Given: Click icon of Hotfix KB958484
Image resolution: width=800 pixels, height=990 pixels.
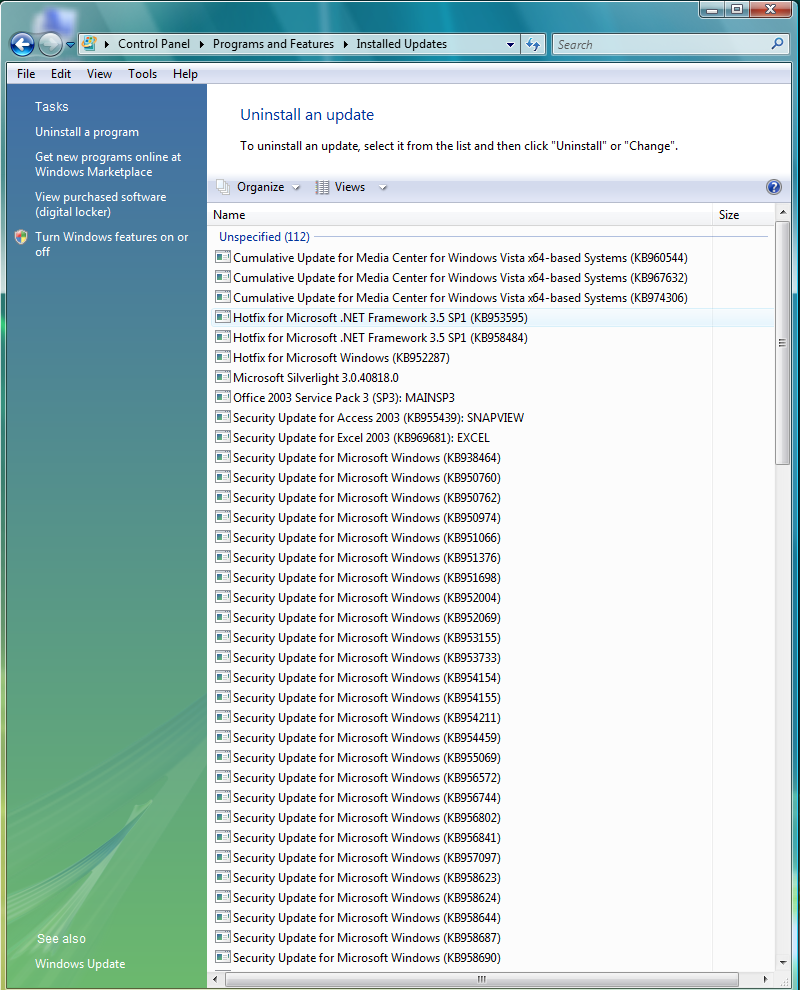Looking at the screenshot, I should (x=222, y=337).
